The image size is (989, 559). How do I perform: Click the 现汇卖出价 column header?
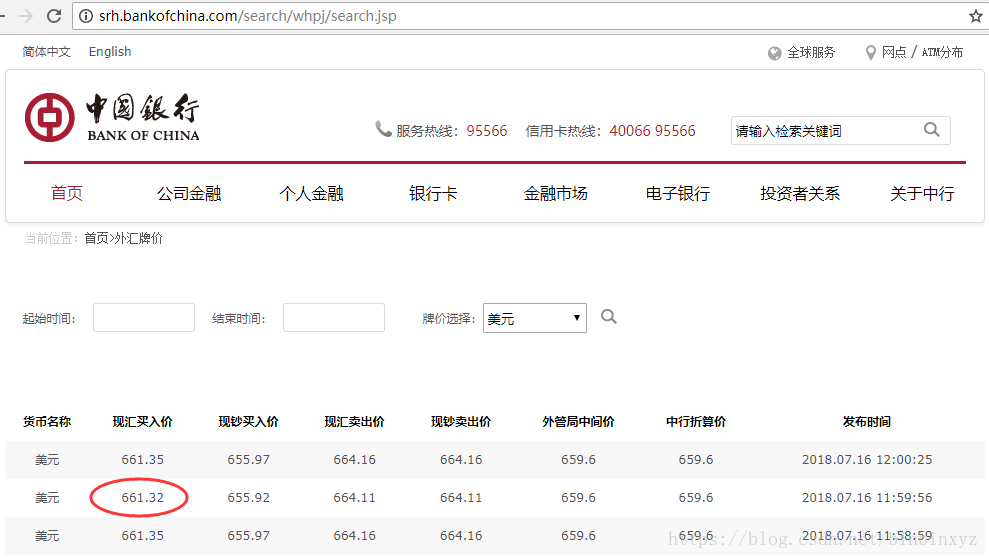(354, 421)
